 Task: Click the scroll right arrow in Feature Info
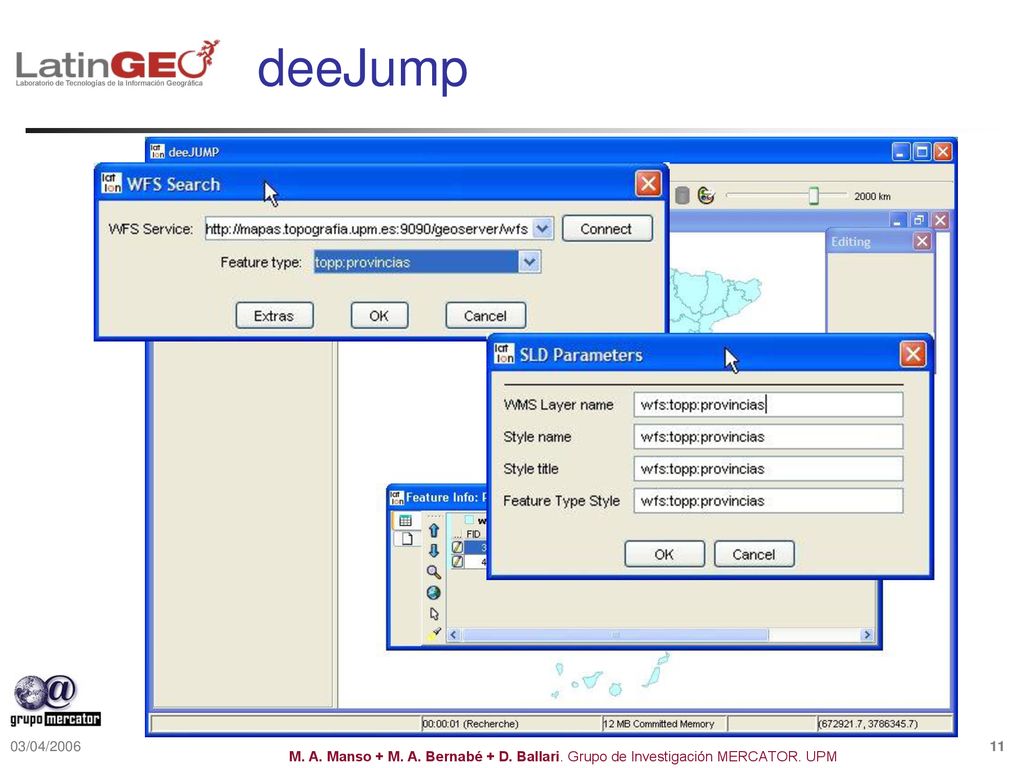coord(867,635)
